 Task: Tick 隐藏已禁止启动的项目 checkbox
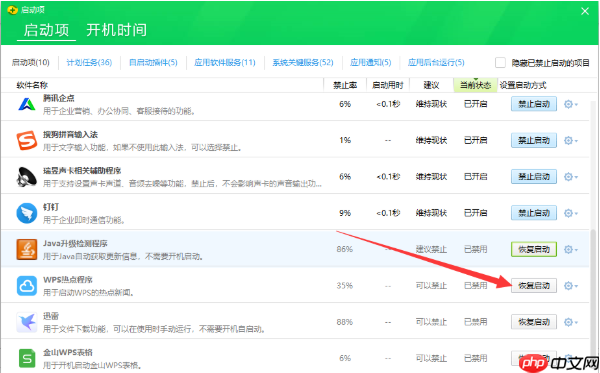pos(500,62)
